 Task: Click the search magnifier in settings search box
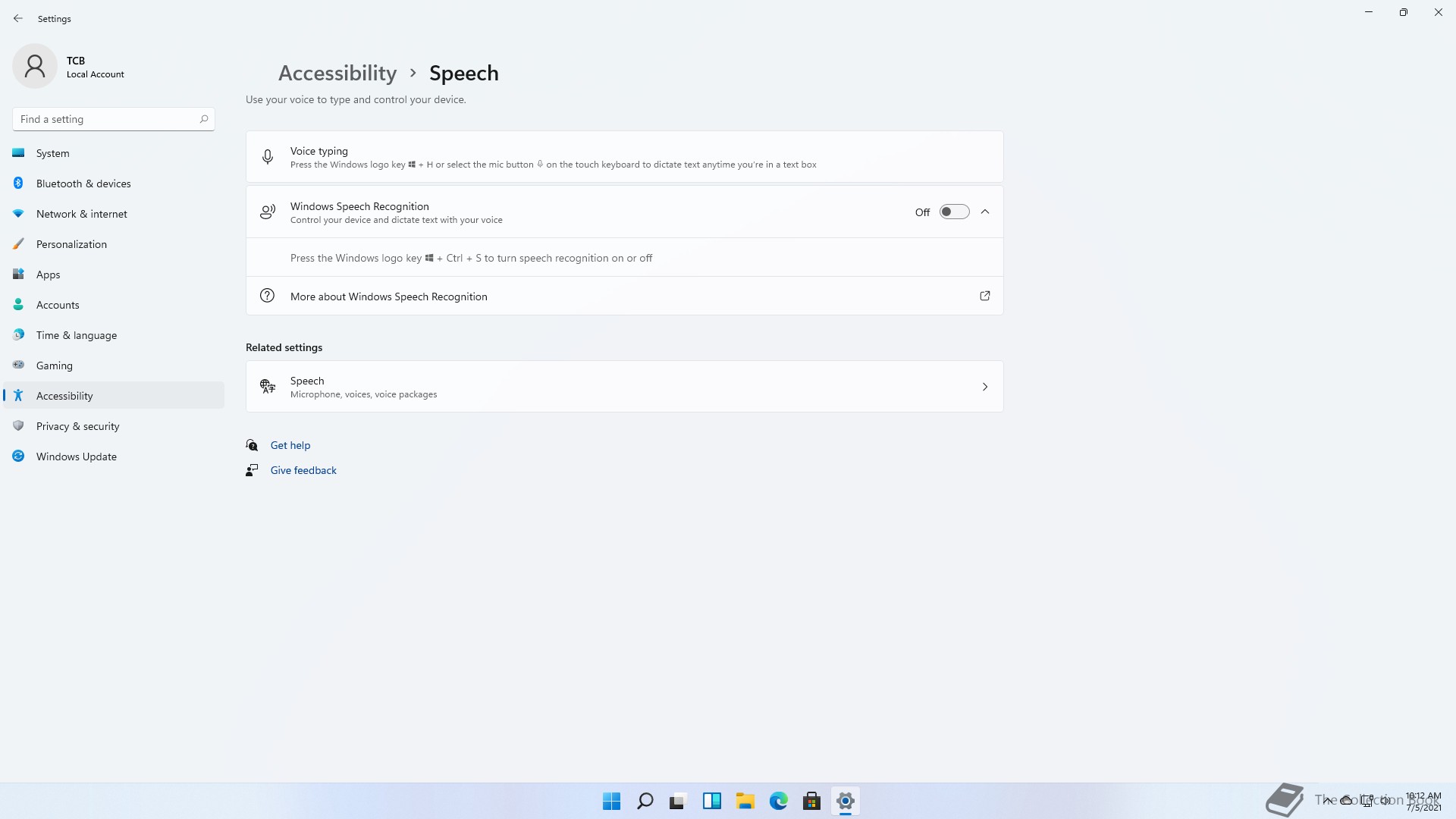point(203,119)
